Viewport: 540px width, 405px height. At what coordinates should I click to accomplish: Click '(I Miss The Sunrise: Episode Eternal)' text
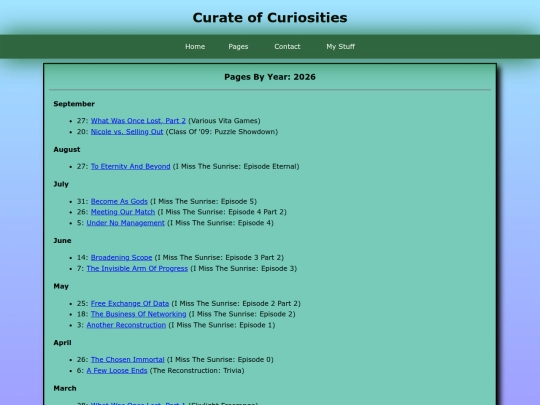click(x=236, y=167)
